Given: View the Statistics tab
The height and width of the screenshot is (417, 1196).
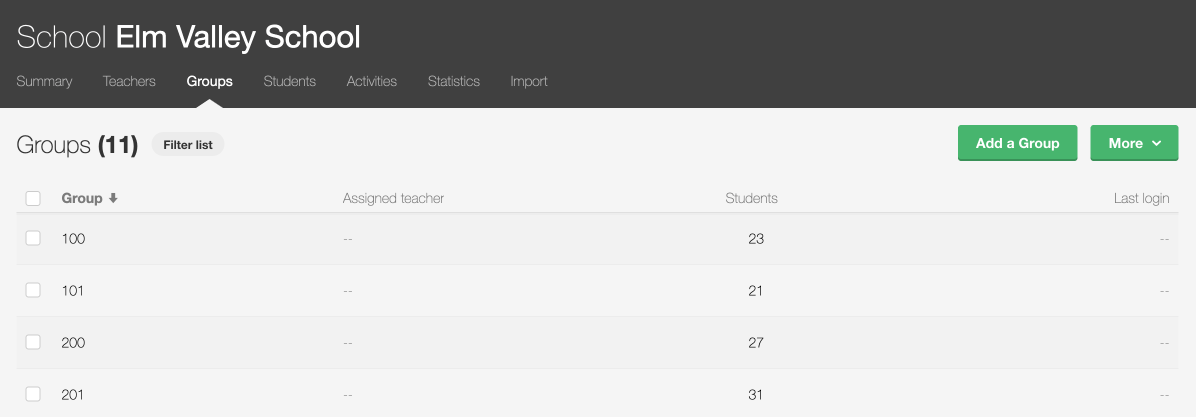Looking at the screenshot, I should pyautogui.click(x=453, y=81).
